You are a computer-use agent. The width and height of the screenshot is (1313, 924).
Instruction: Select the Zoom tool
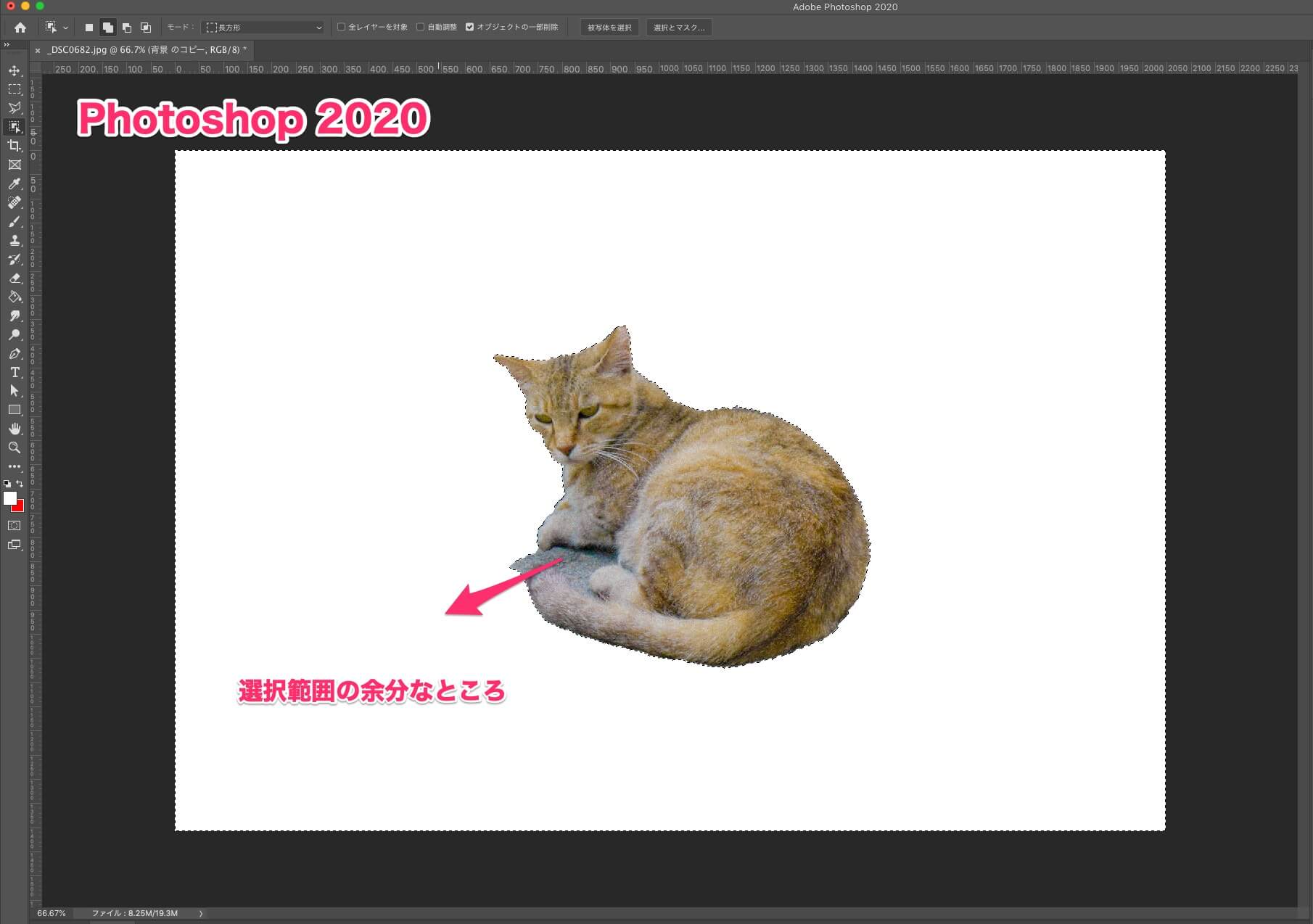[x=15, y=447]
